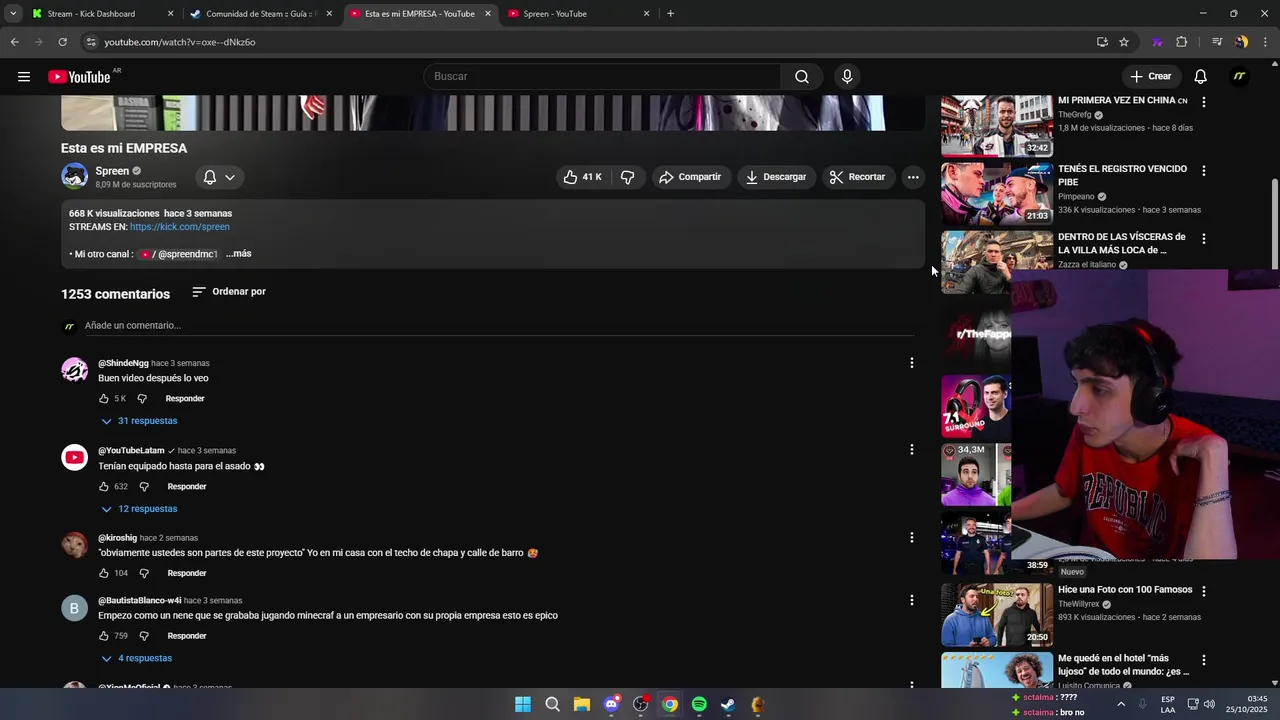Reply to @ShindeNgg's comment

coord(185,399)
